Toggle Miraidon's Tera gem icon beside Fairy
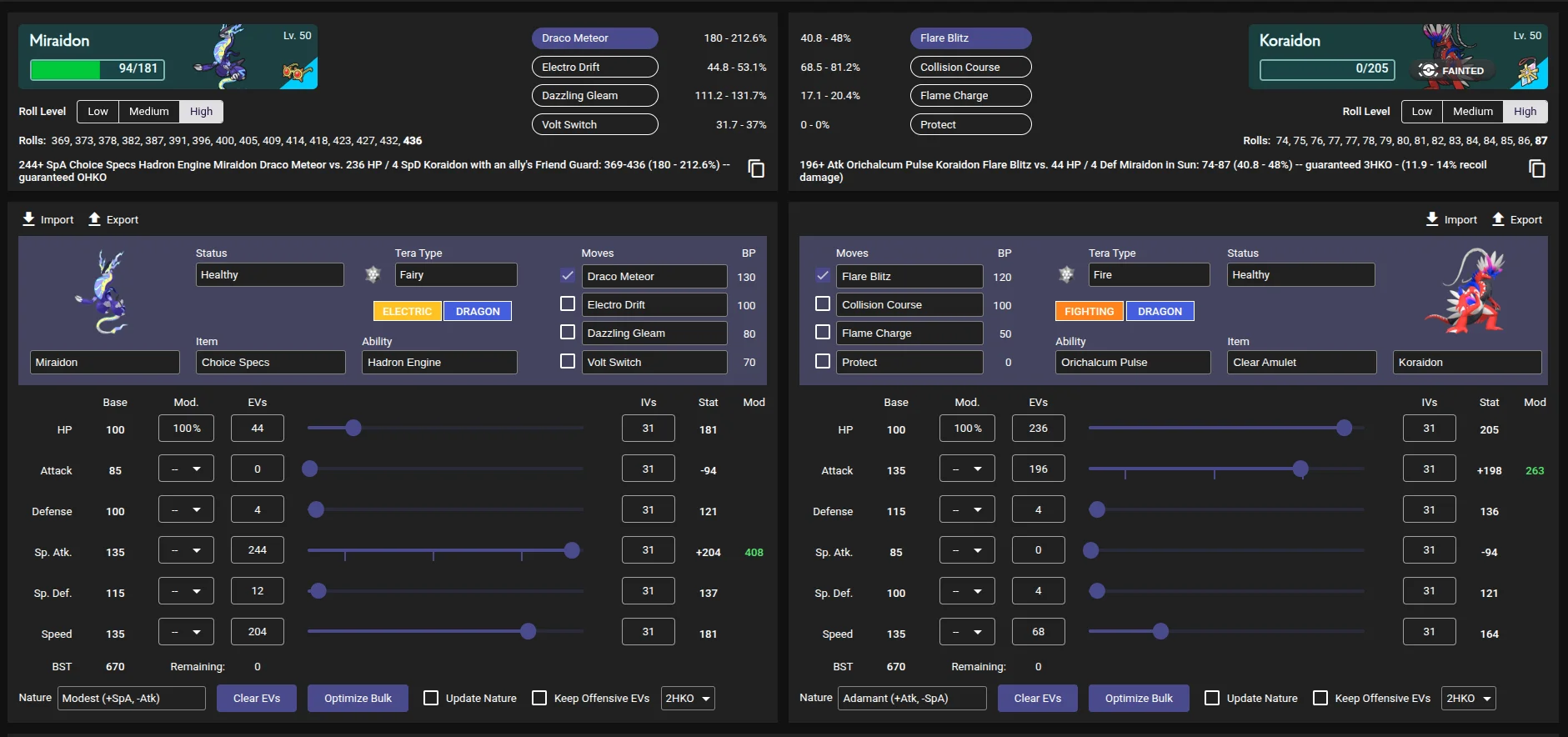Image resolution: width=1568 pixels, height=737 pixels. pos(373,274)
